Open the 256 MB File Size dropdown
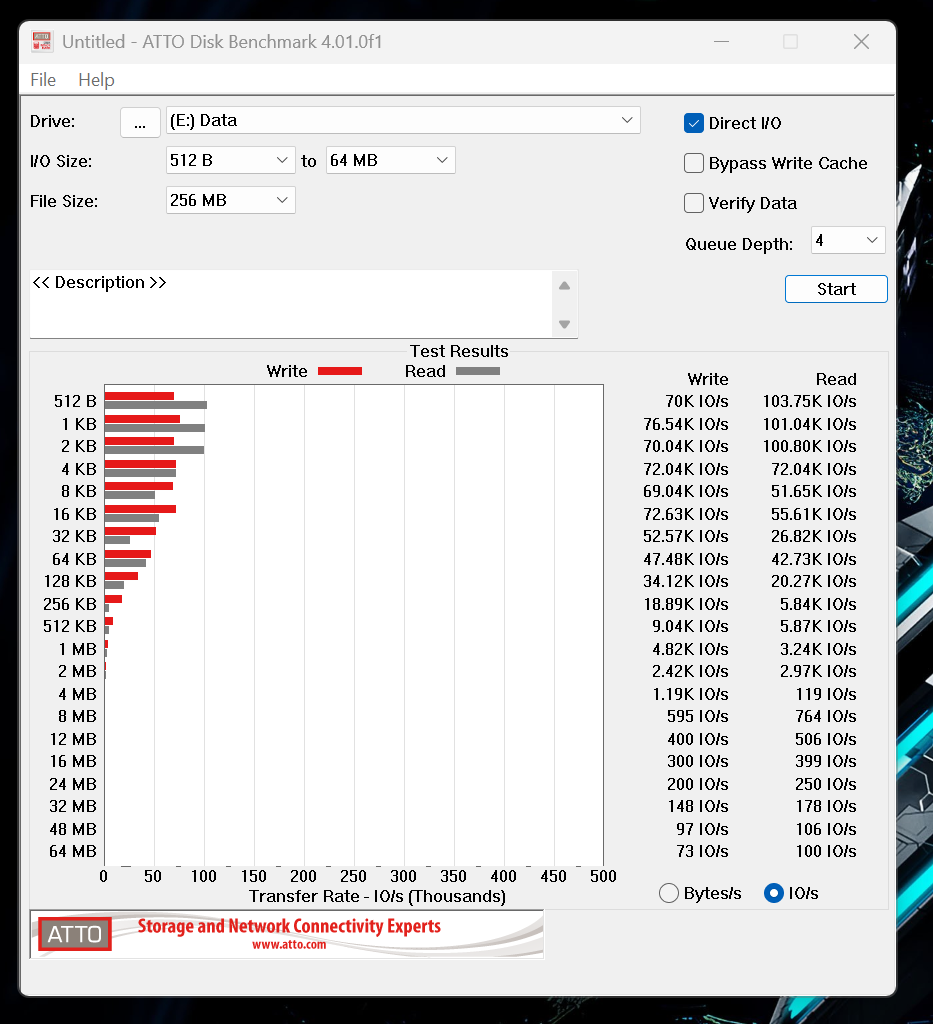 (230, 200)
